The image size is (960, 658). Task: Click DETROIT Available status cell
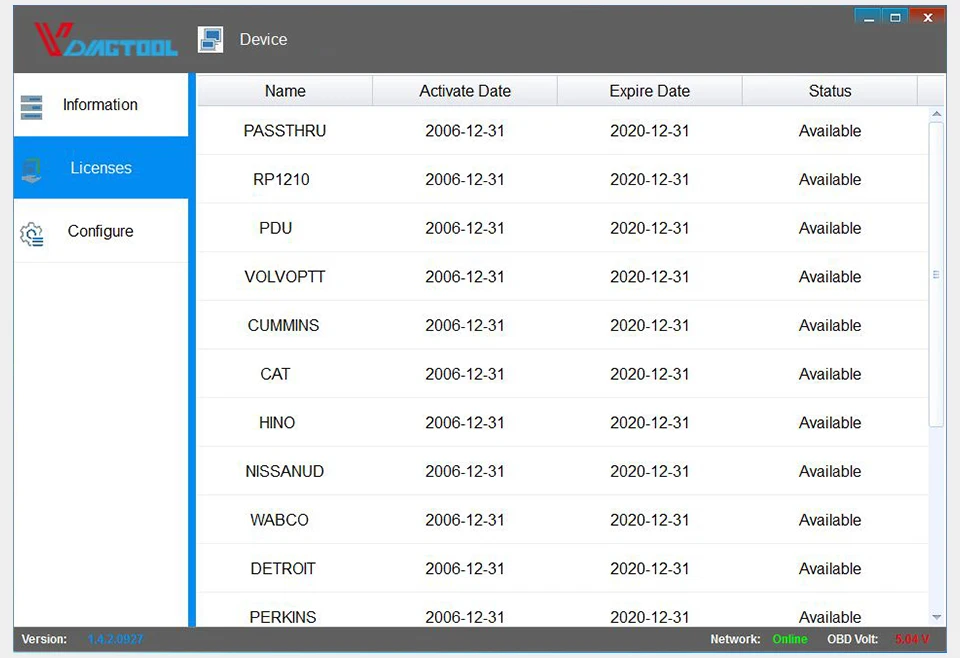[830, 569]
